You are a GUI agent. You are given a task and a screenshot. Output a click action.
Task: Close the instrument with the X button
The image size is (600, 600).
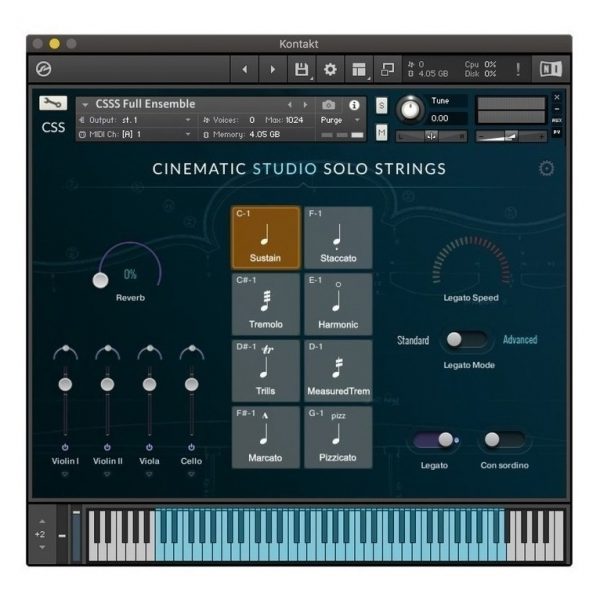(x=557, y=97)
